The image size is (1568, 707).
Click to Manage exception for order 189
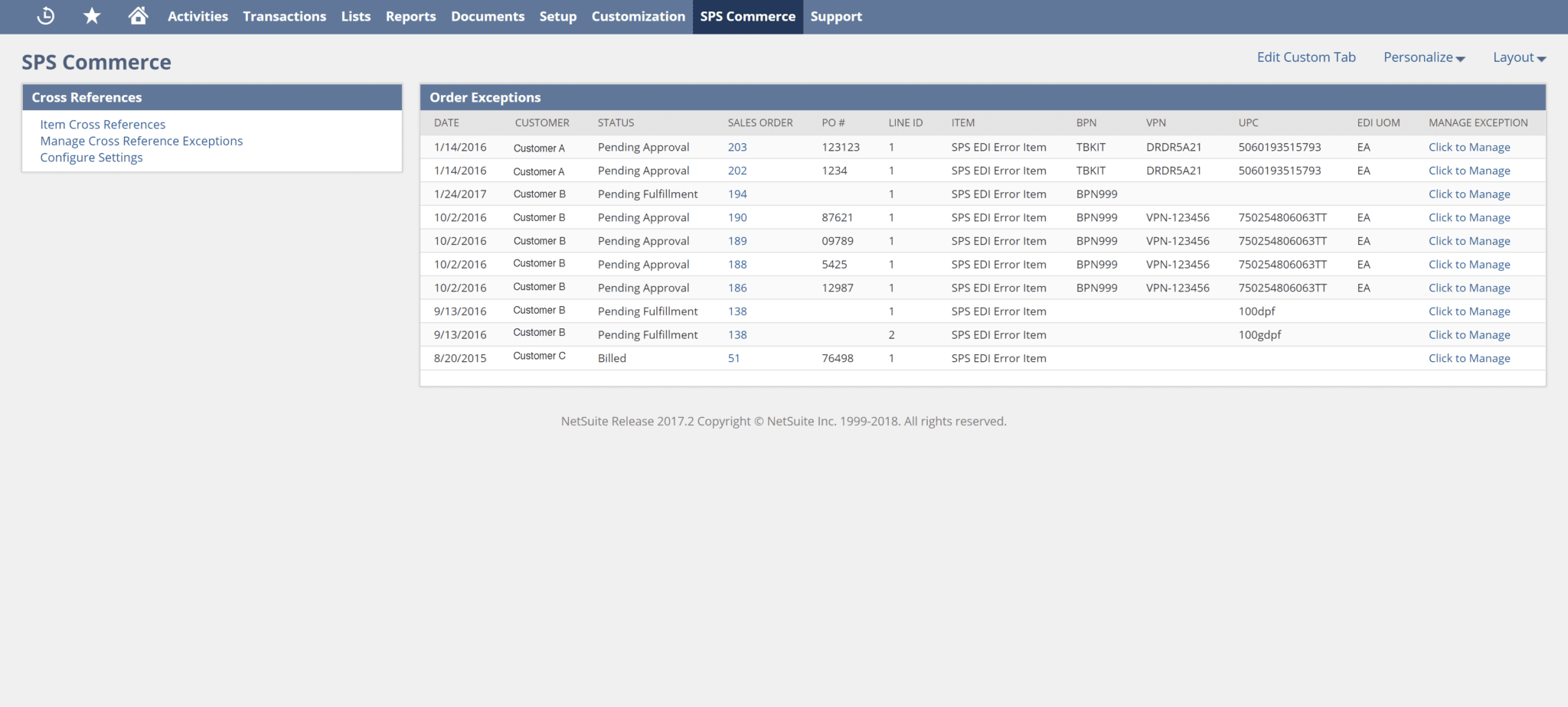pos(1469,241)
